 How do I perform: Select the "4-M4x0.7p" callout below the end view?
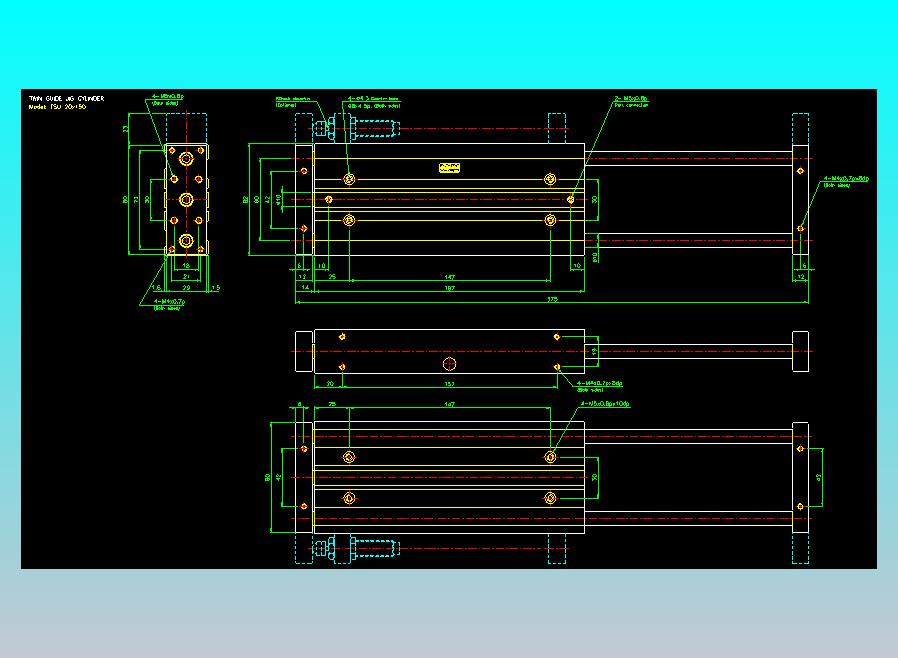pyautogui.click(x=169, y=304)
